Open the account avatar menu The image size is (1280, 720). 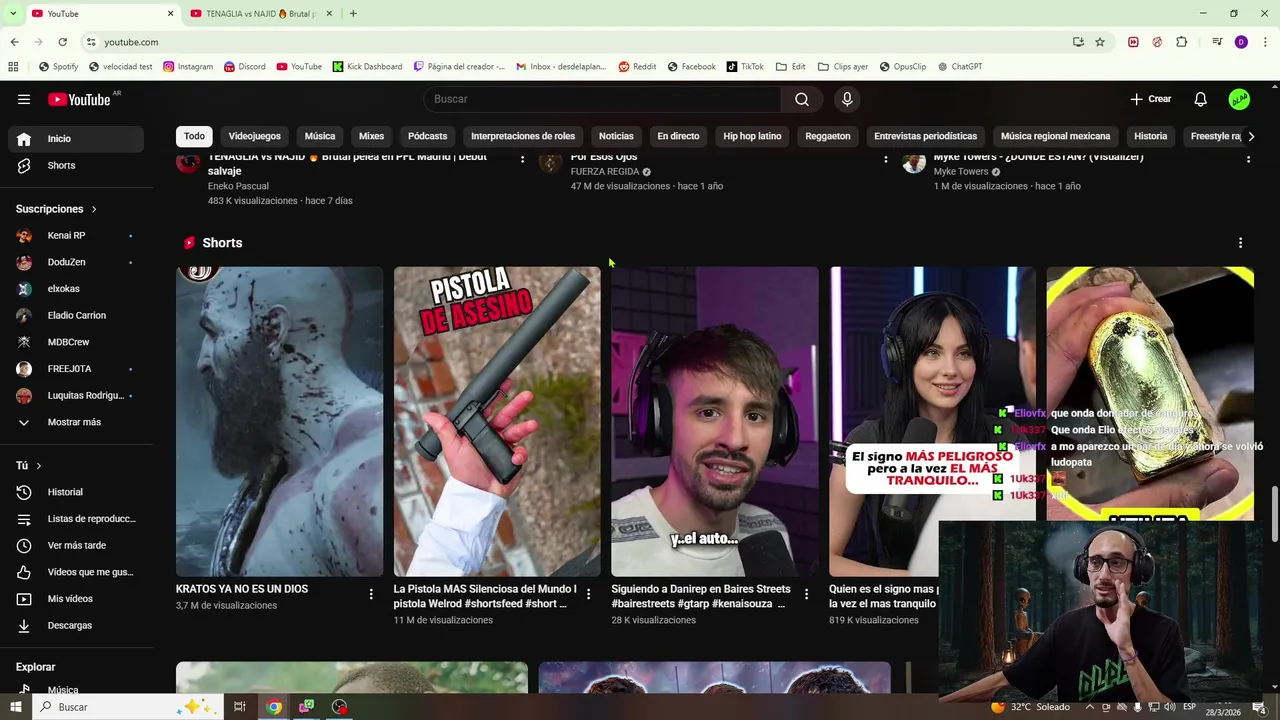pyautogui.click(x=1239, y=99)
